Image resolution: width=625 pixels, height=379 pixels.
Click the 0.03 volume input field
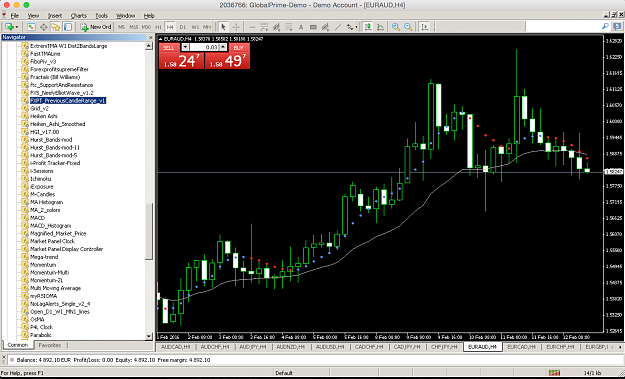coord(204,47)
